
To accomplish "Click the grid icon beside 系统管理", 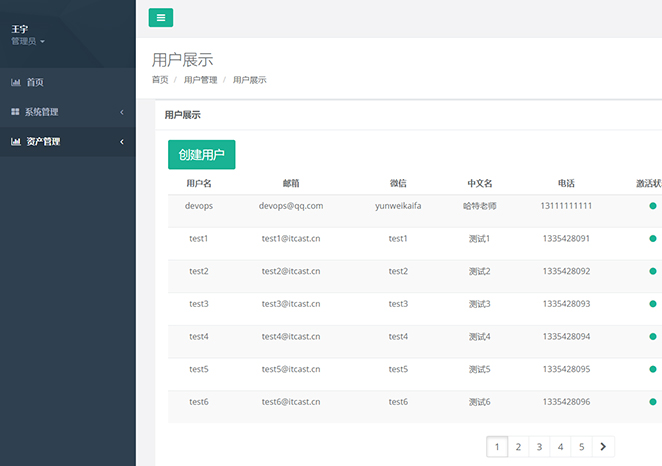I will click(x=16, y=112).
